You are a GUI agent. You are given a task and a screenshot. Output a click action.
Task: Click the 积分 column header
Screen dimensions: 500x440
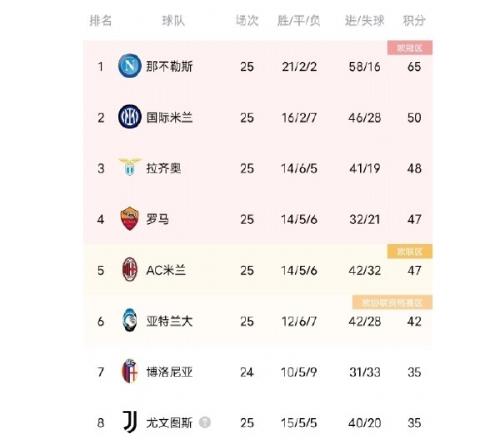pyautogui.click(x=414, y=21)
